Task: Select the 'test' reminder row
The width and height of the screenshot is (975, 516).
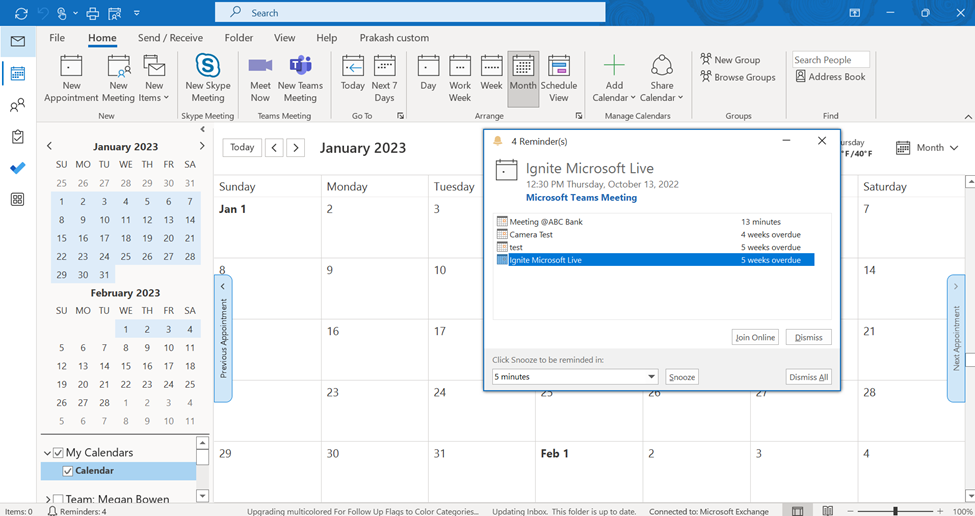Action: tap(655, 247)
